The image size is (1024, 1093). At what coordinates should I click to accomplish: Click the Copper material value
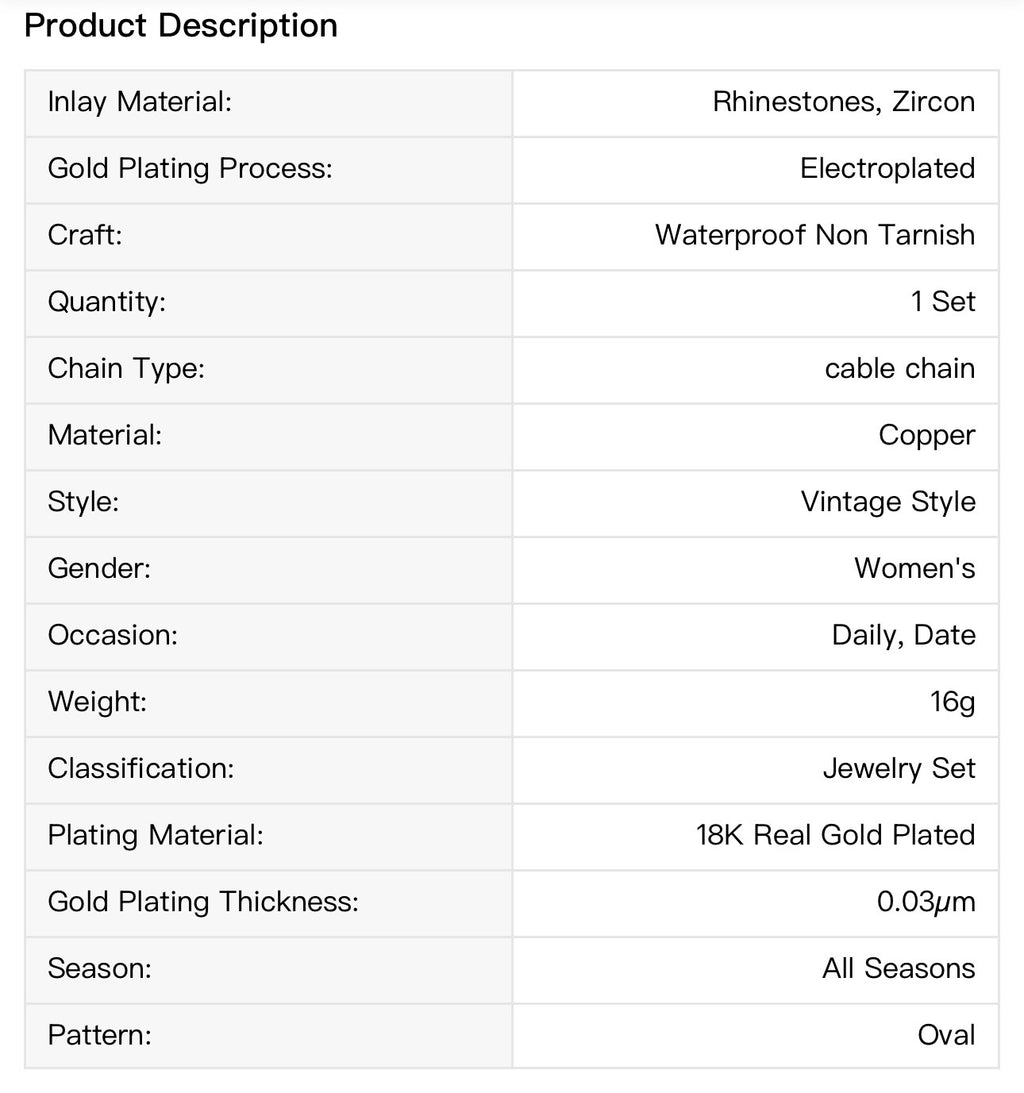tap(927, 436)
